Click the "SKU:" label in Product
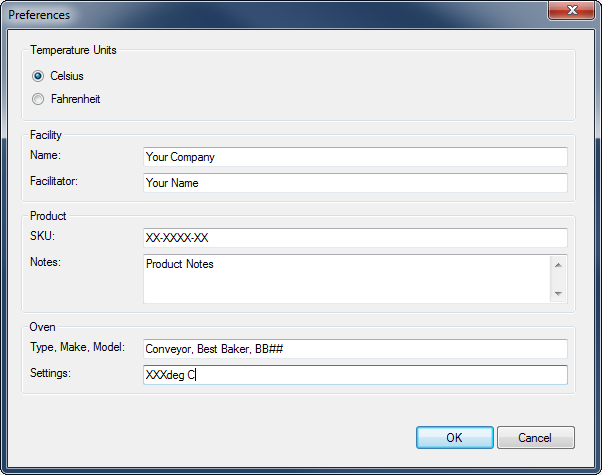This screenshot has height=475, width=602. [43, 235]
